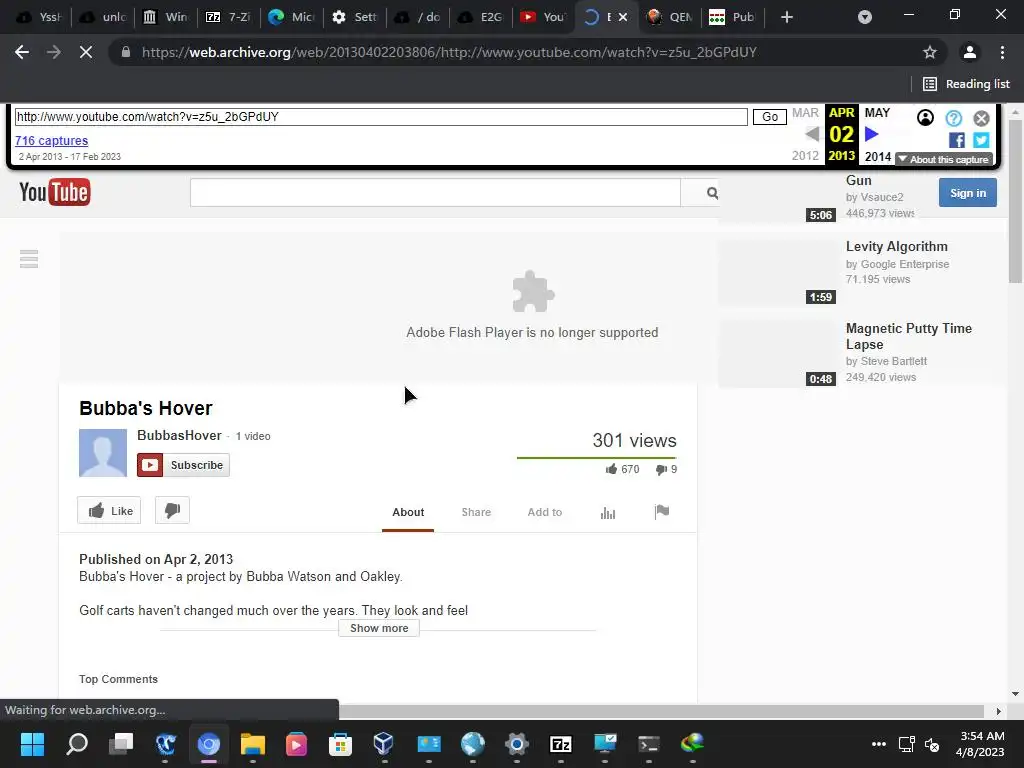Click the Wayback Go button
The height and width of the screenshot is (768, 1024).
coord(770,117)
